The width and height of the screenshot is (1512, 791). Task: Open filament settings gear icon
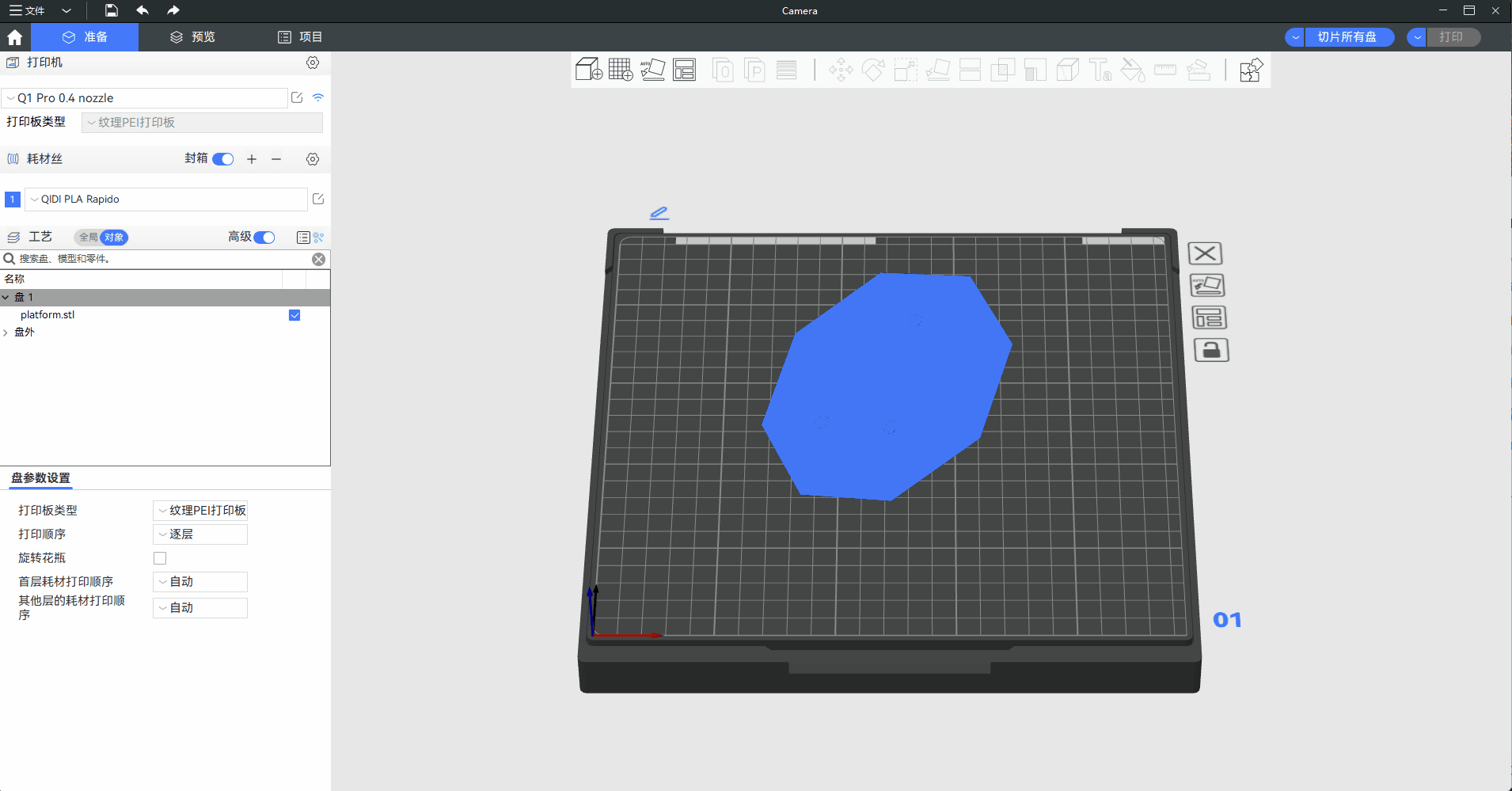(x=313, y=159)
